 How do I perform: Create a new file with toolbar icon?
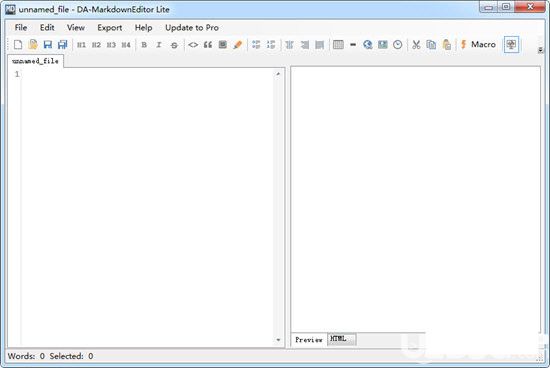point(18,45)
